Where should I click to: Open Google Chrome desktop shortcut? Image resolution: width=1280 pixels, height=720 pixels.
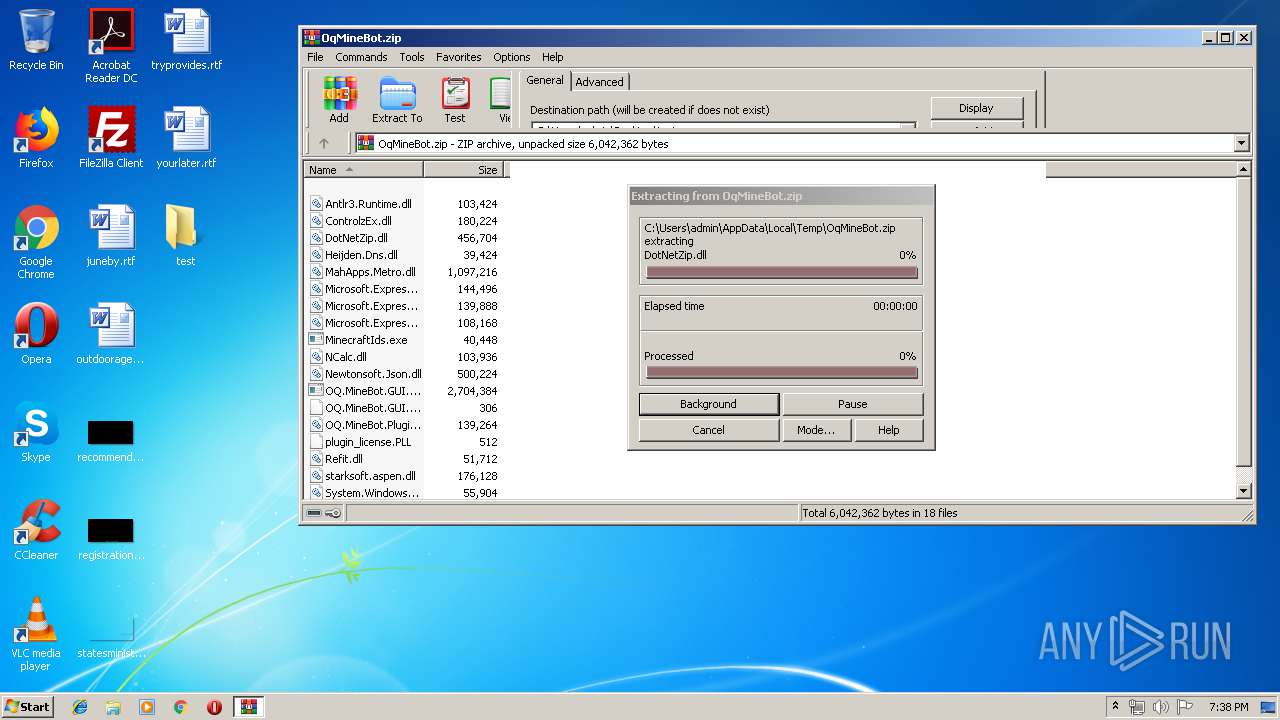pyautogui.click(x=36, y=242)
